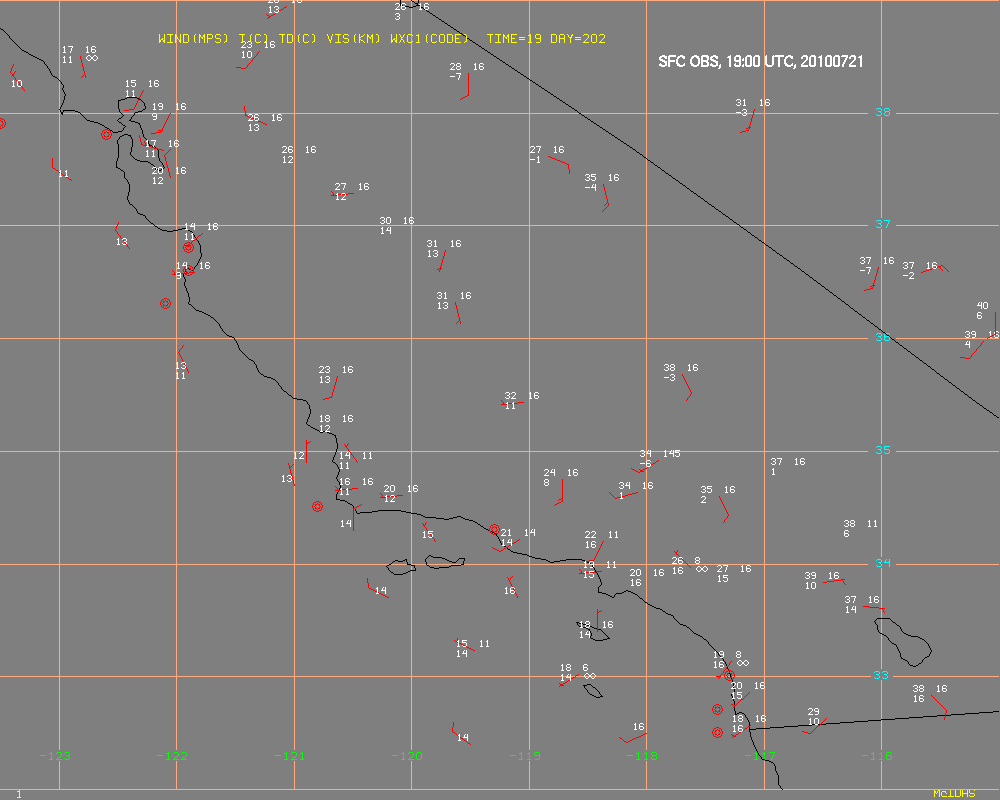The width and height of the screenshot is (1000, 800).
Task: Click the green longitude label -122
Action: click(172, 756)
